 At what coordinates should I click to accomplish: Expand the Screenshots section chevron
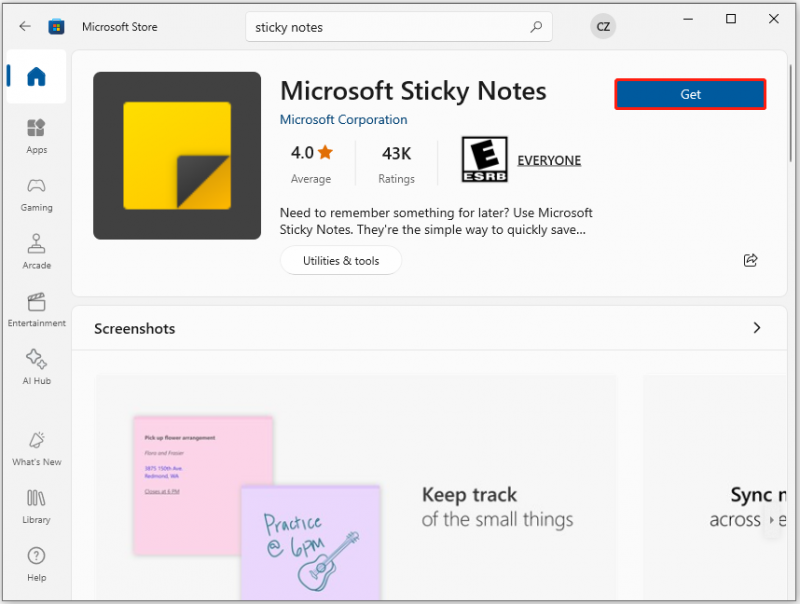pyautogui.click(x=757, y=328)
